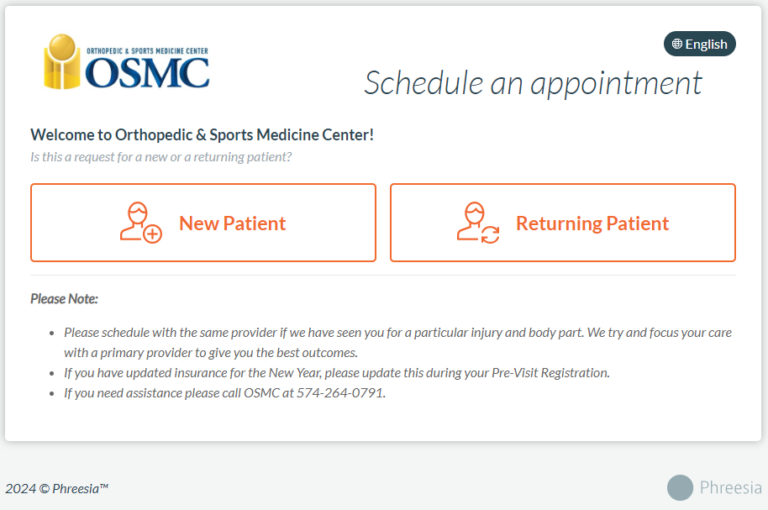Open the English language selector
This screenshot has height=510, width=768.
700,44
